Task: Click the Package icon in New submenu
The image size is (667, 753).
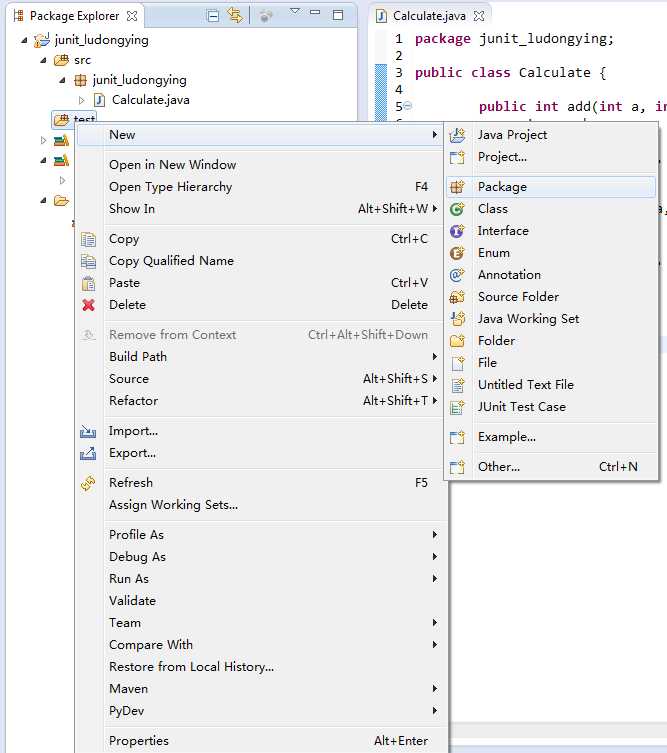Action: click(457, 187)
